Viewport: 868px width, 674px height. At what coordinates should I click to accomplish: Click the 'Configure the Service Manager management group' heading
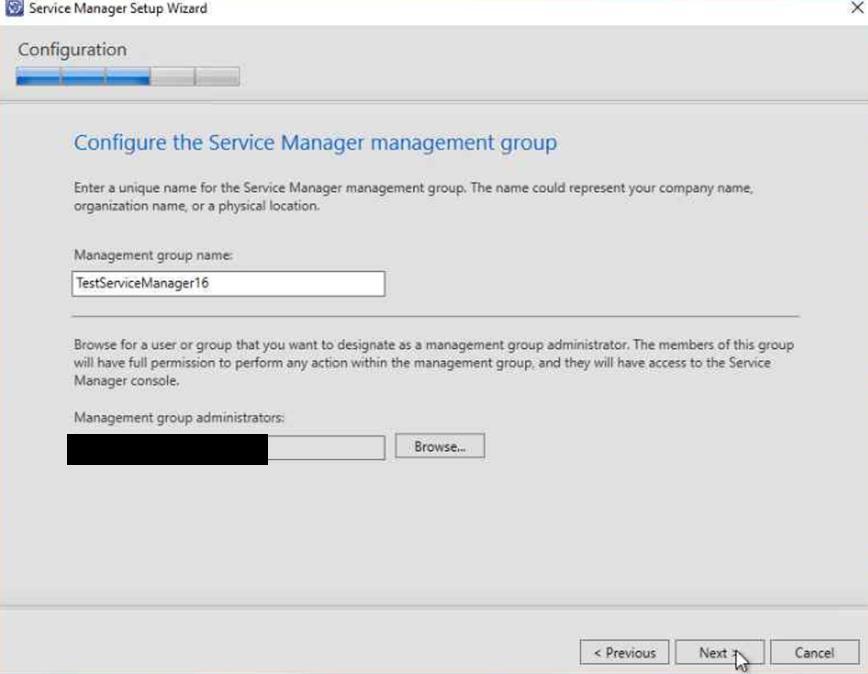click(316, 143)
